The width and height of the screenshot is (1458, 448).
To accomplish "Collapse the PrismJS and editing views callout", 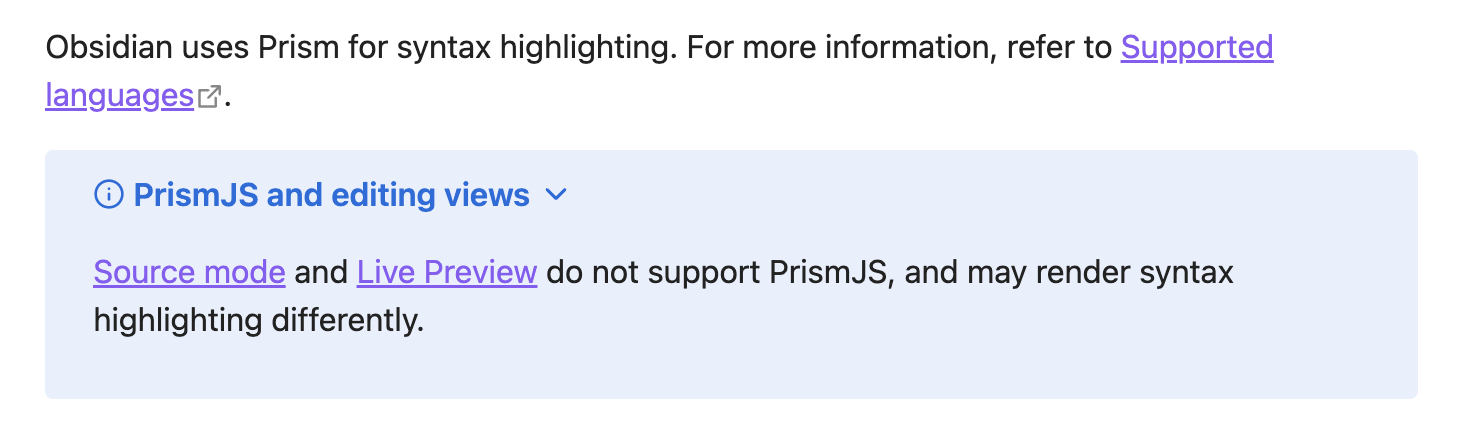I will pyautogui.click(x=557, y=195).
